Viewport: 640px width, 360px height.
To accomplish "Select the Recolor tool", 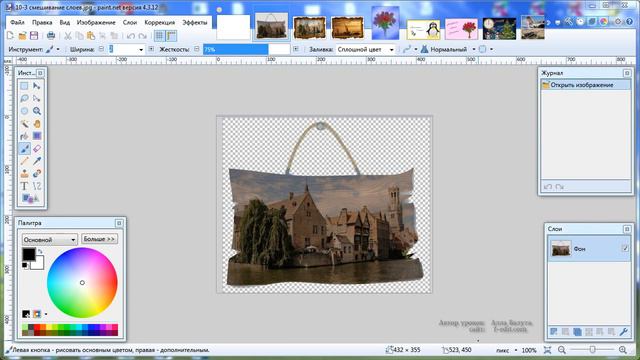I will 37,173.
